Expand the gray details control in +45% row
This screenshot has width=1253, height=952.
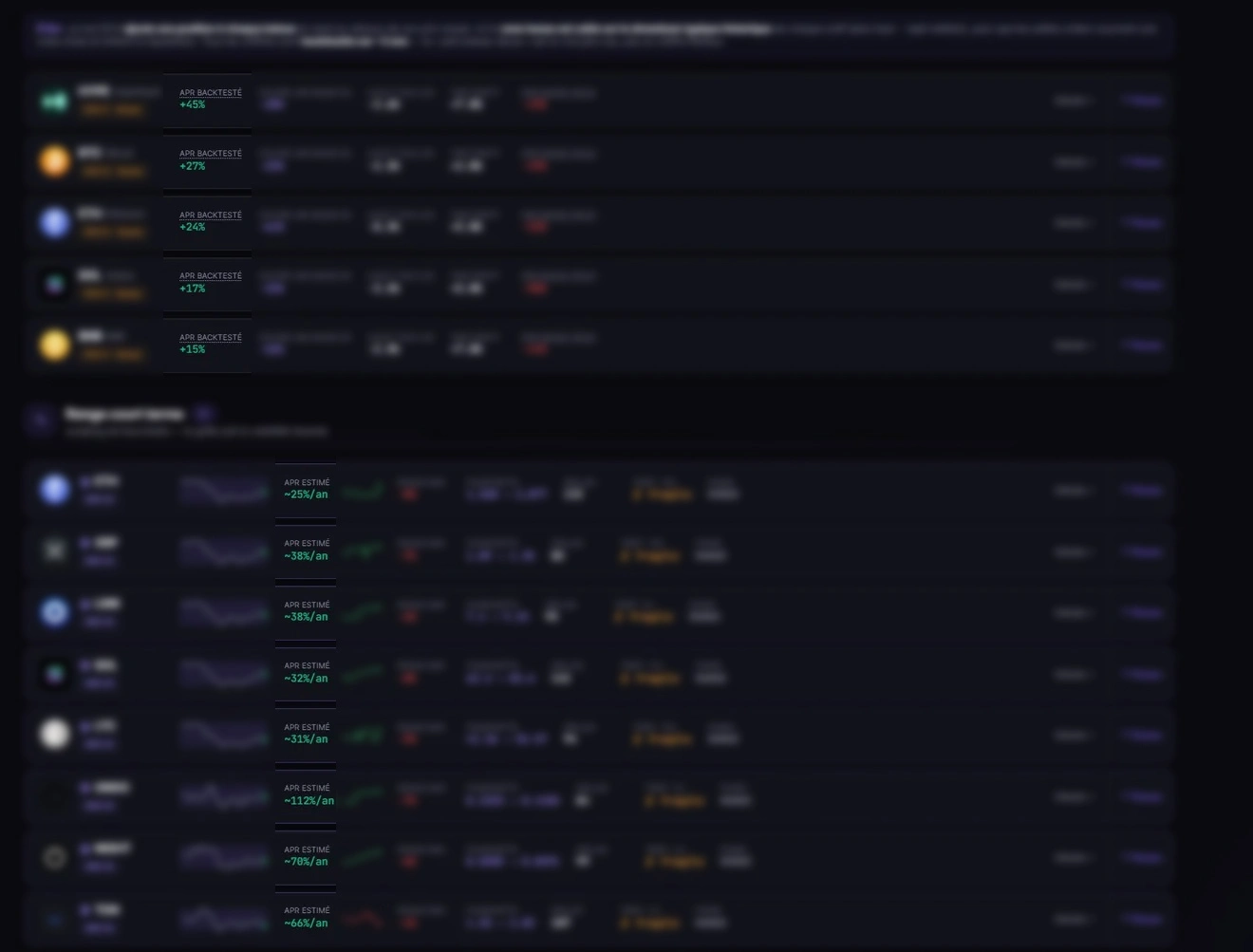(1073, 100)
